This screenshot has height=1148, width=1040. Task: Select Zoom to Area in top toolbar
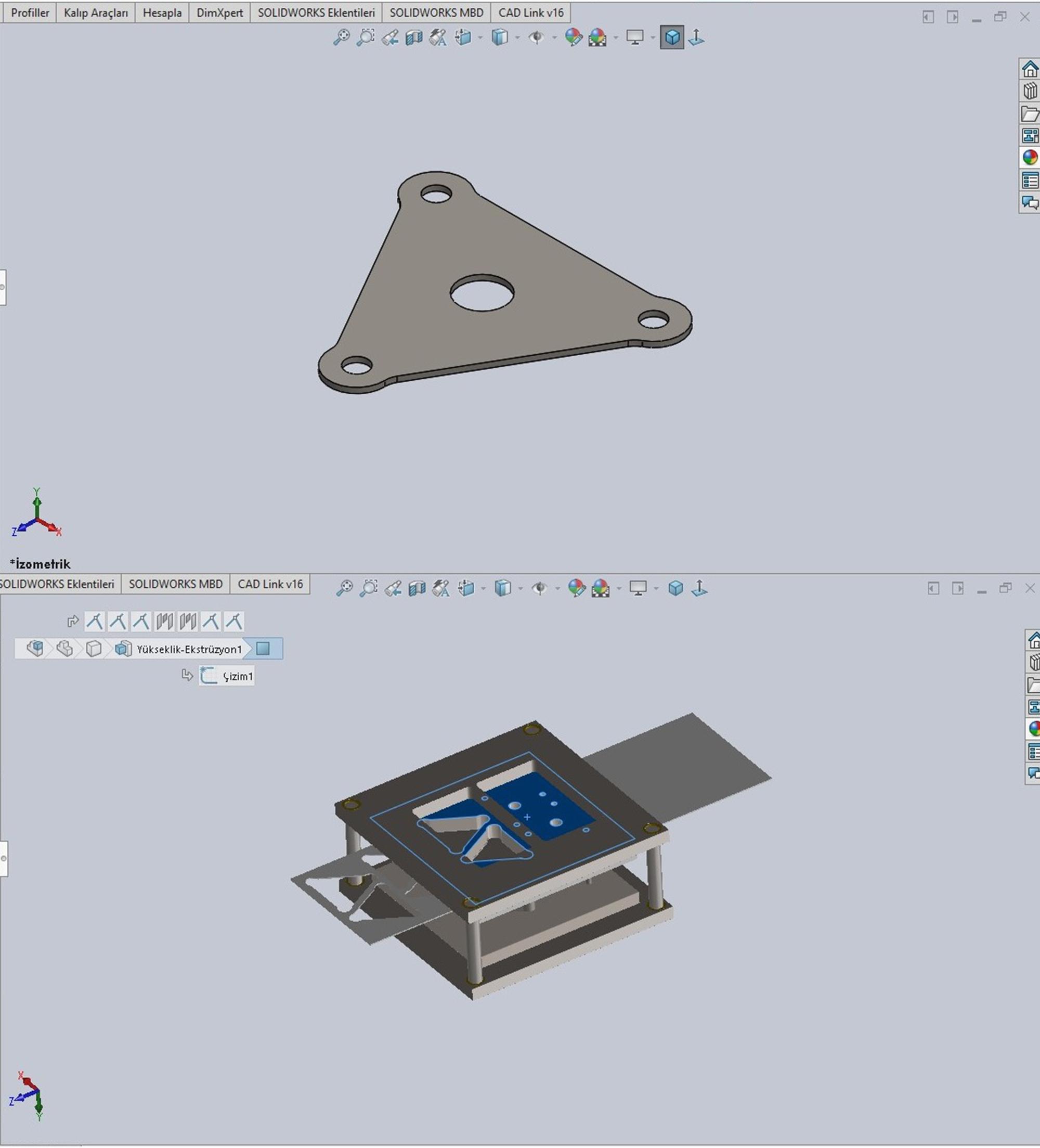coord(366,37)
